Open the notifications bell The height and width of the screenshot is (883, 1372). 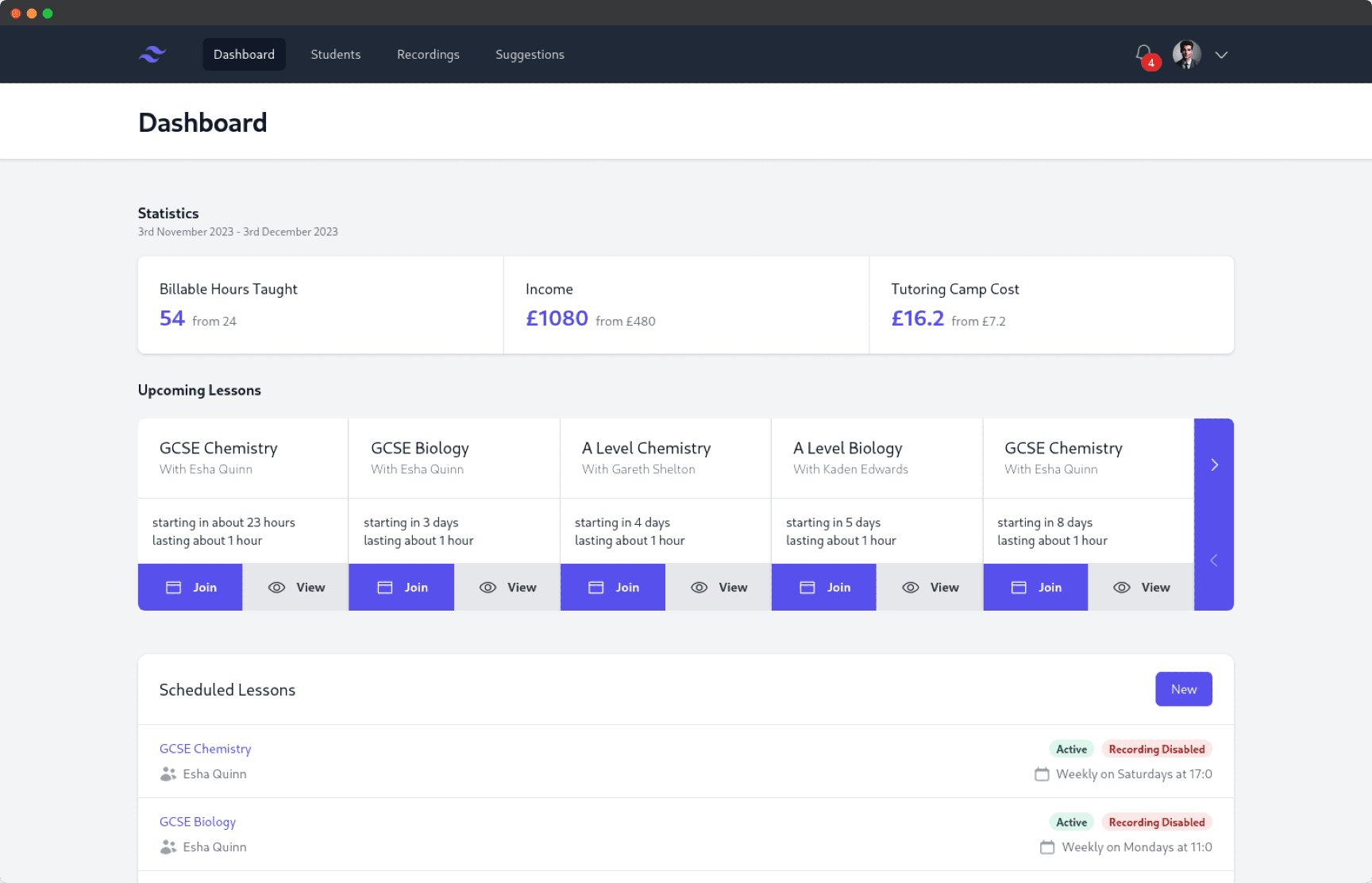tap(1143, 54)
